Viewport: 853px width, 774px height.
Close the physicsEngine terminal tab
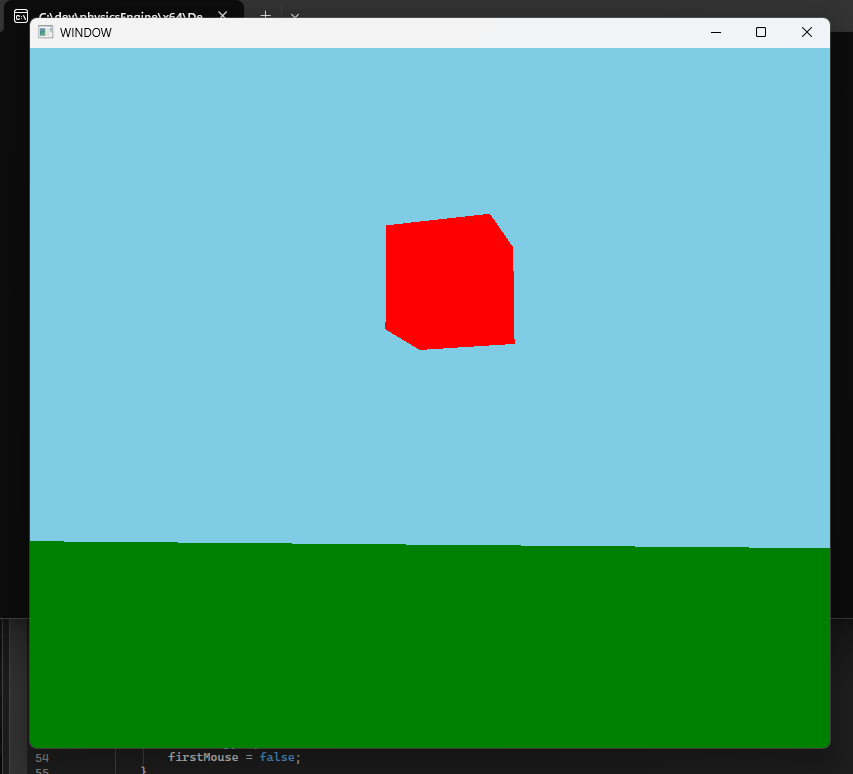[222, 15]
